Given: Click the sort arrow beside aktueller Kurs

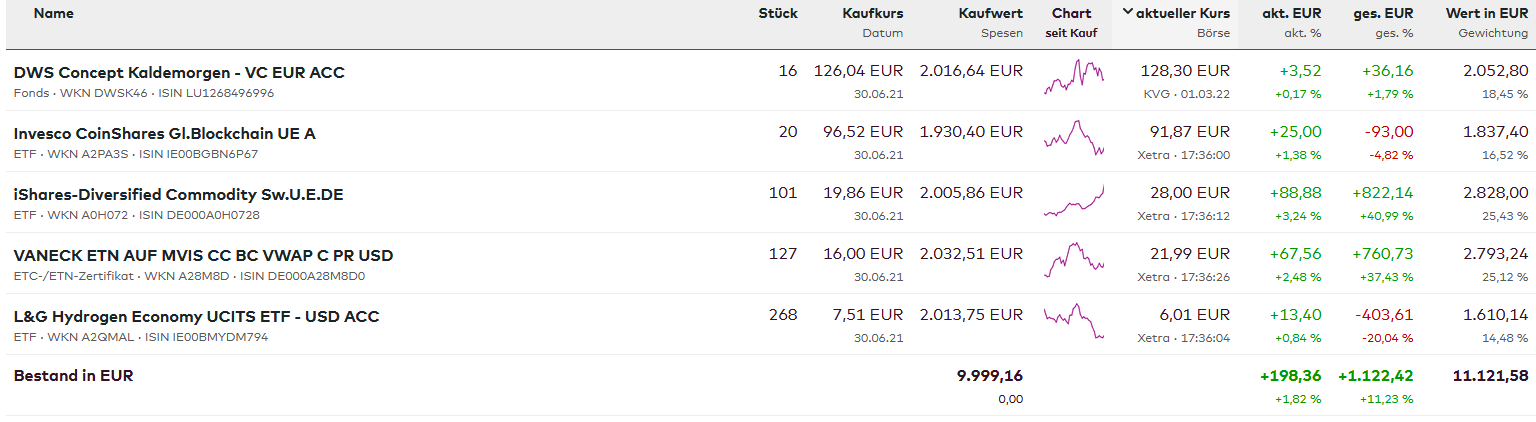Looking at the screenshot, I should 1128,13.
